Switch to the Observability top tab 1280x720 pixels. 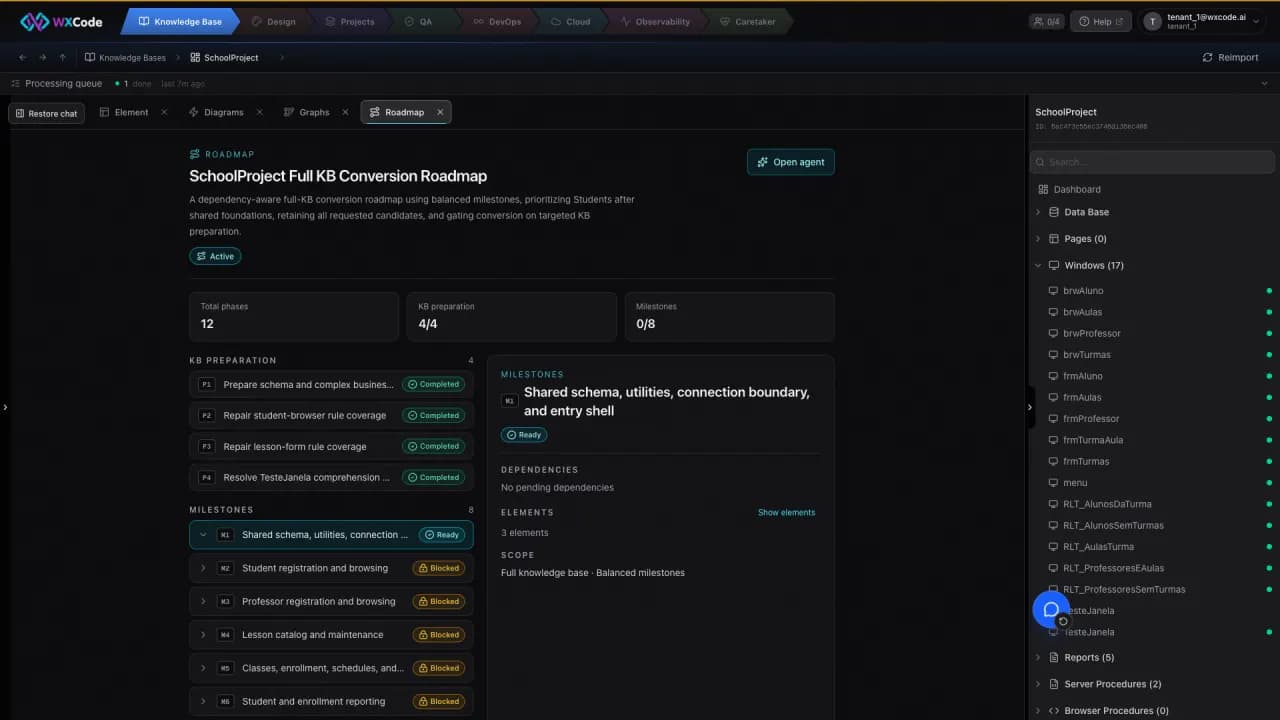pos(655,21)
